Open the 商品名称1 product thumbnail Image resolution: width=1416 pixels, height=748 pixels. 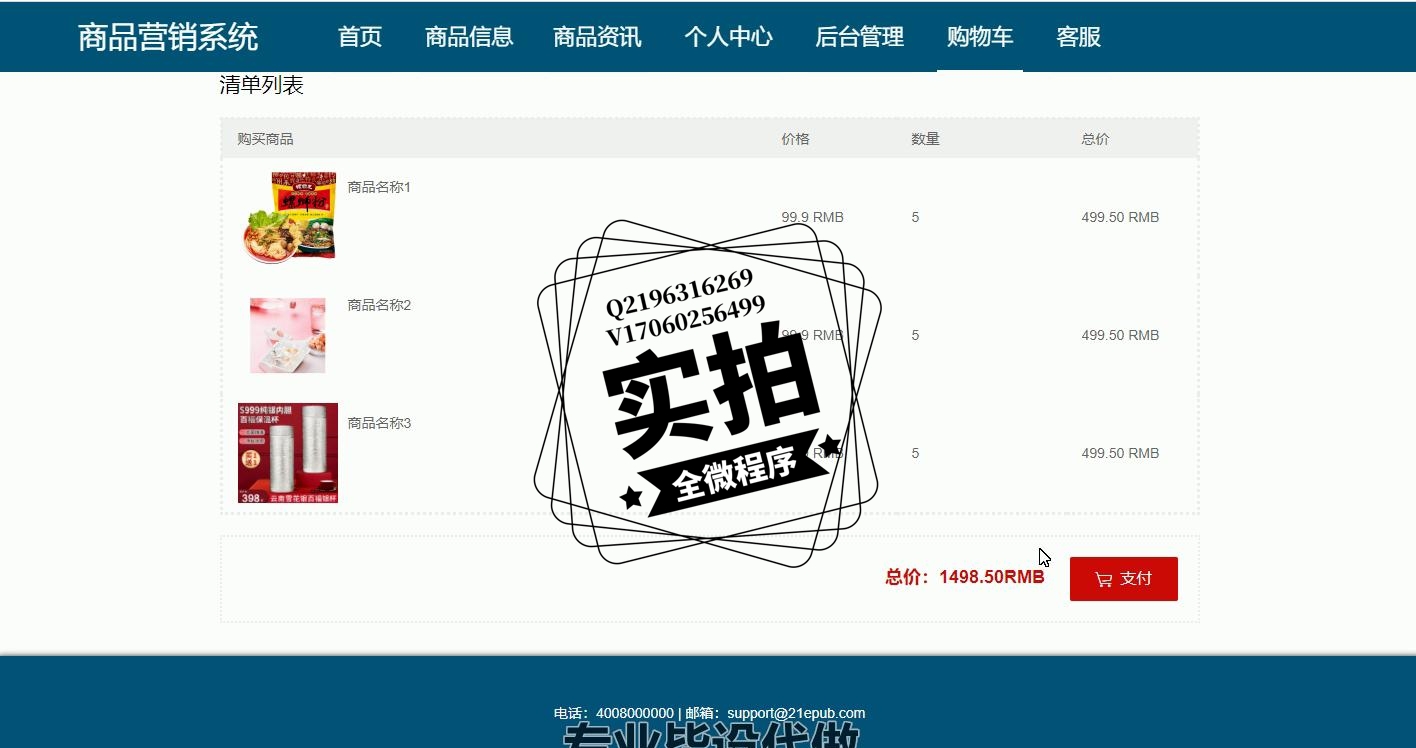[x=289, y=217]
